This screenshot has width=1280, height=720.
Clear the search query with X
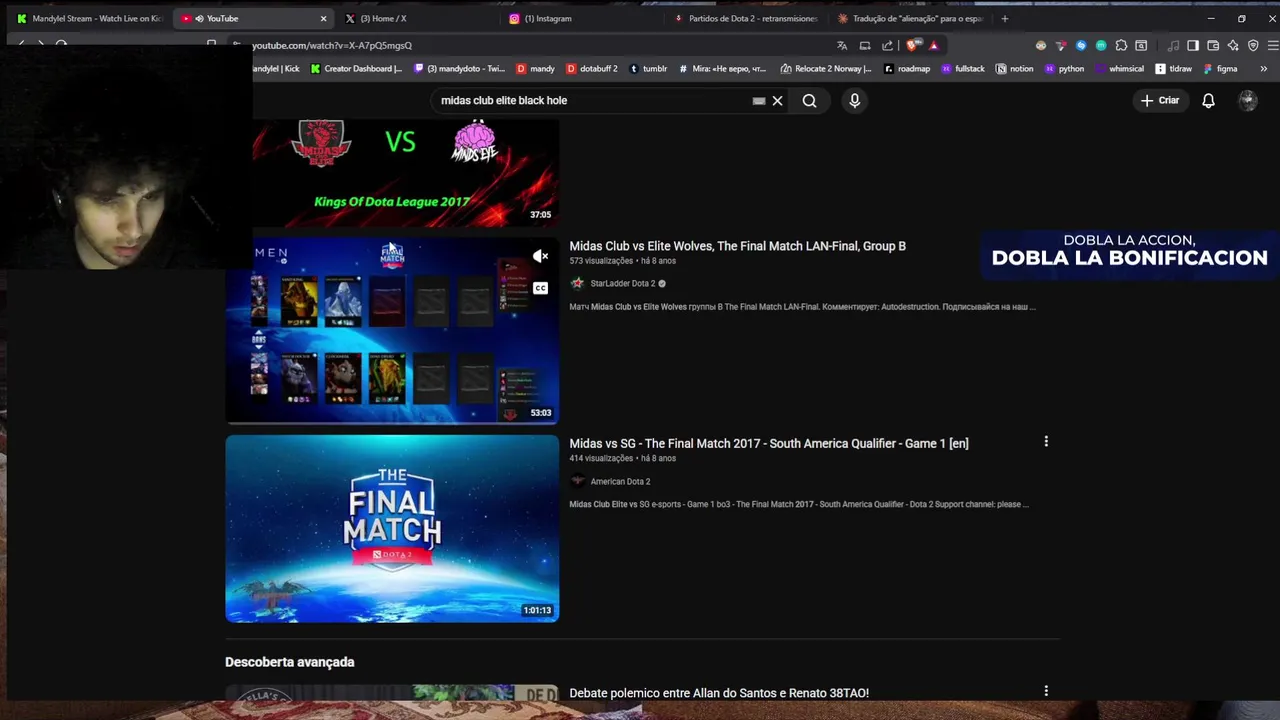[x=777, y=100]
